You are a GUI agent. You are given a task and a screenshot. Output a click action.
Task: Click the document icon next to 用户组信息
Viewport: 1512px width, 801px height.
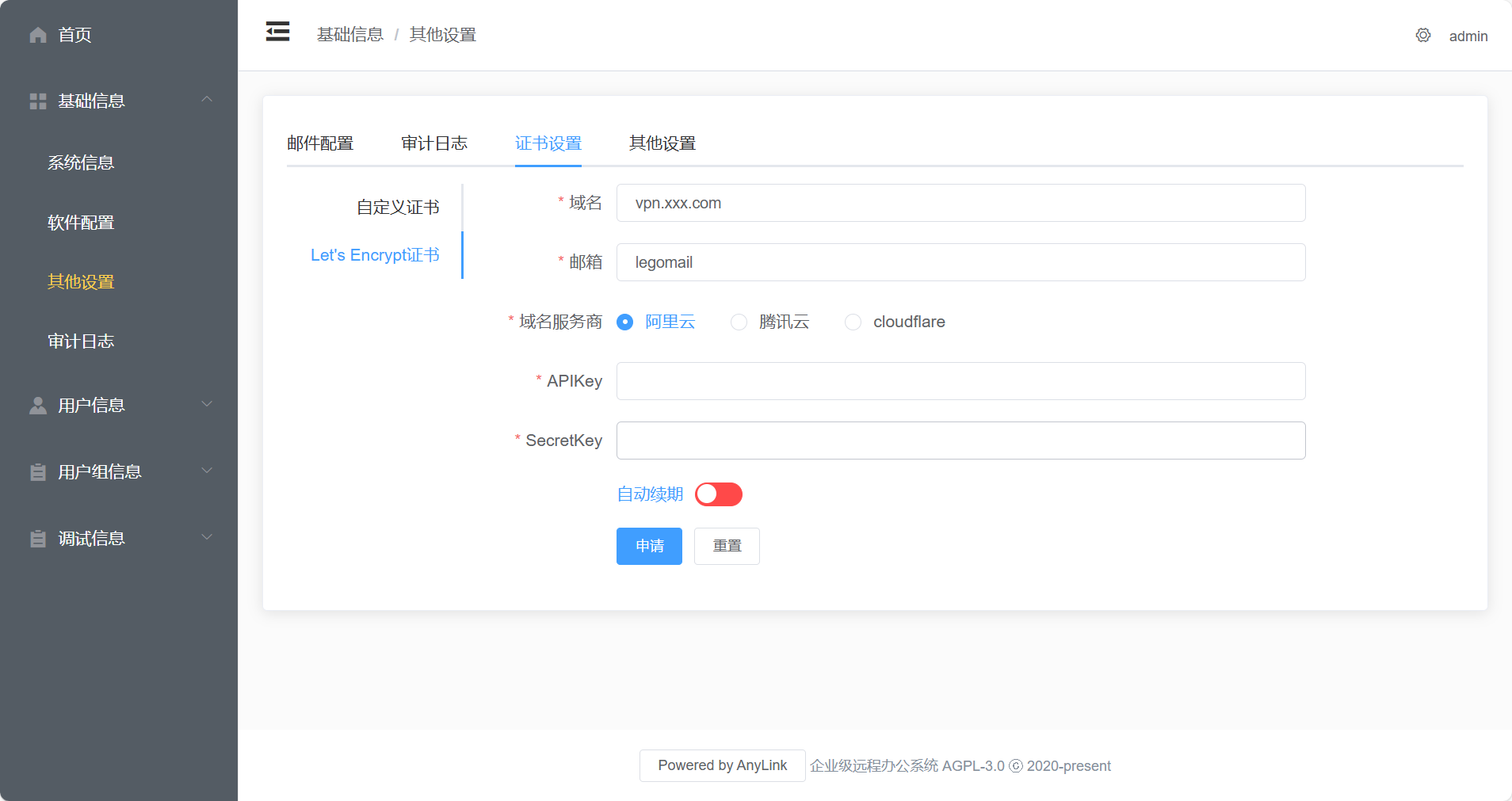click(37, 471)
